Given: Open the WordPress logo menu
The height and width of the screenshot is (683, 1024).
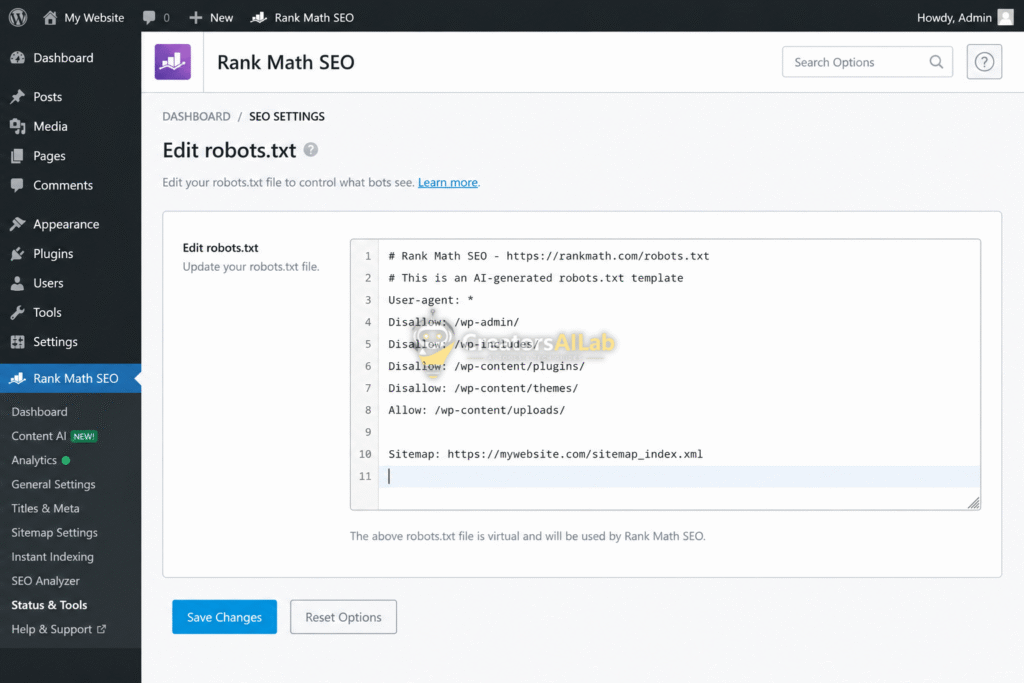Looking at the screenshot, I should 18,18.
